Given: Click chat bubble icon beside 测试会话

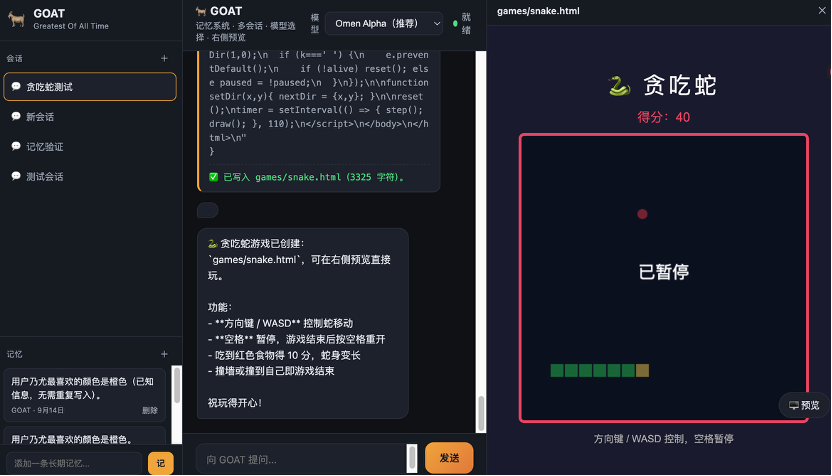Looking at the screenshot, I should 16,176.
